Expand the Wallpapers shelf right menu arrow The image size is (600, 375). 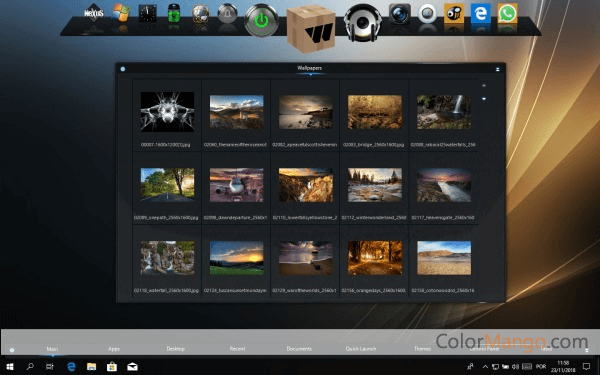[x=497, y=69]
